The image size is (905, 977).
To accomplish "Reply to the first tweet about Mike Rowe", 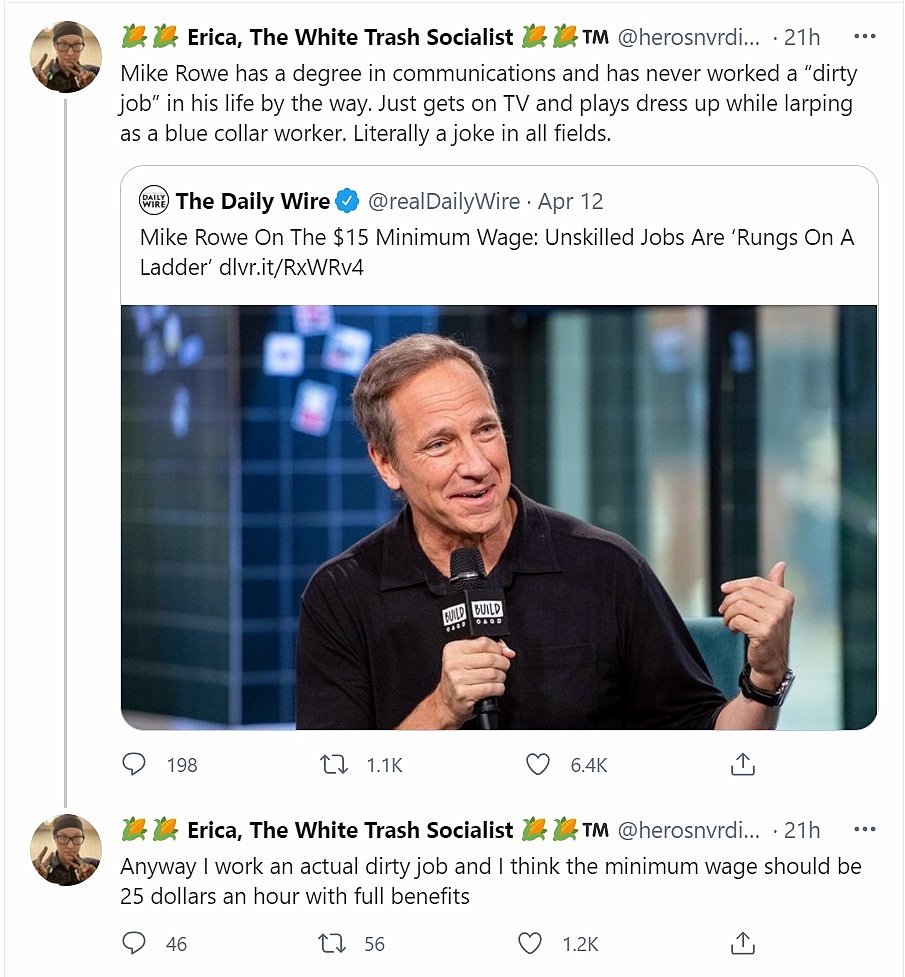I will pos(134,765).
